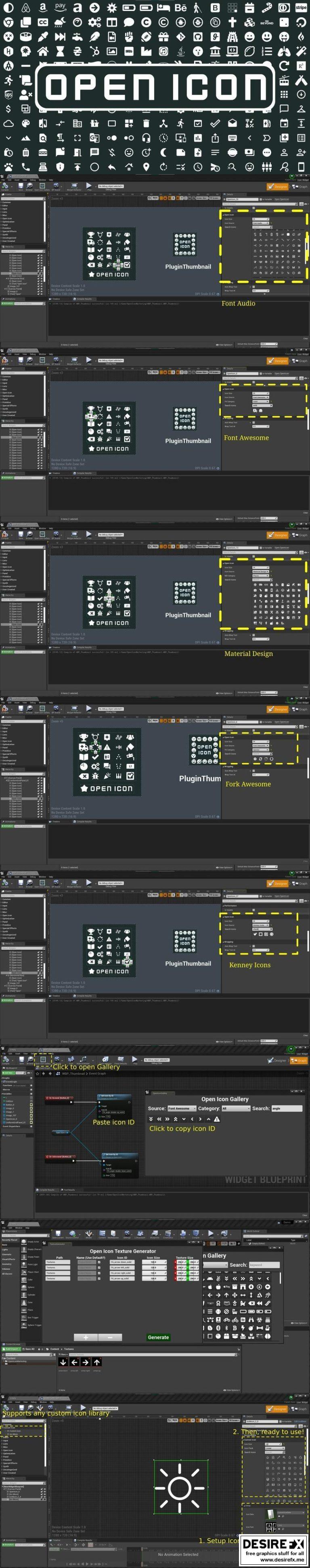Click Add/Import in the Content Browser
310x1568 pixels.
tap(12, 1348)
